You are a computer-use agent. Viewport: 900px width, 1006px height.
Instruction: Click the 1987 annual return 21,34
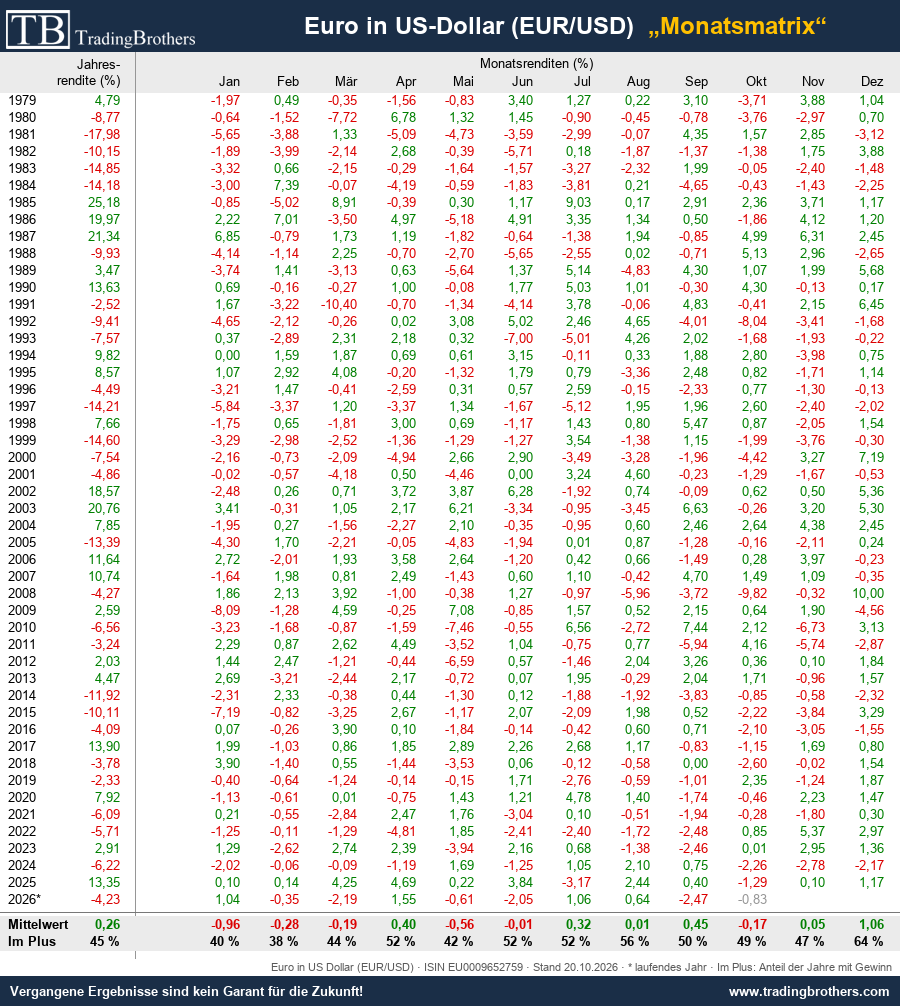[103, 236]
